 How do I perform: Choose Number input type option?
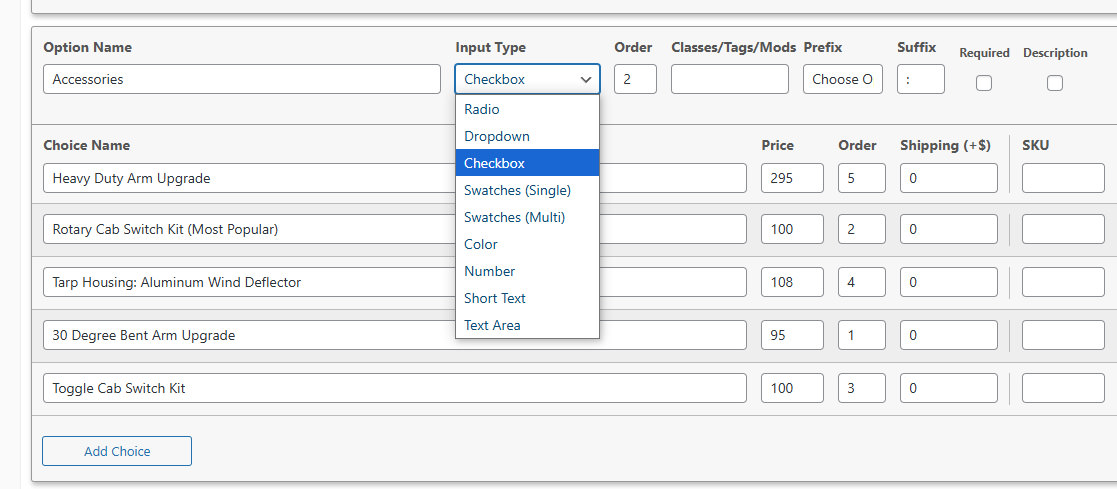pyautogui.click(x=527, y=272)
